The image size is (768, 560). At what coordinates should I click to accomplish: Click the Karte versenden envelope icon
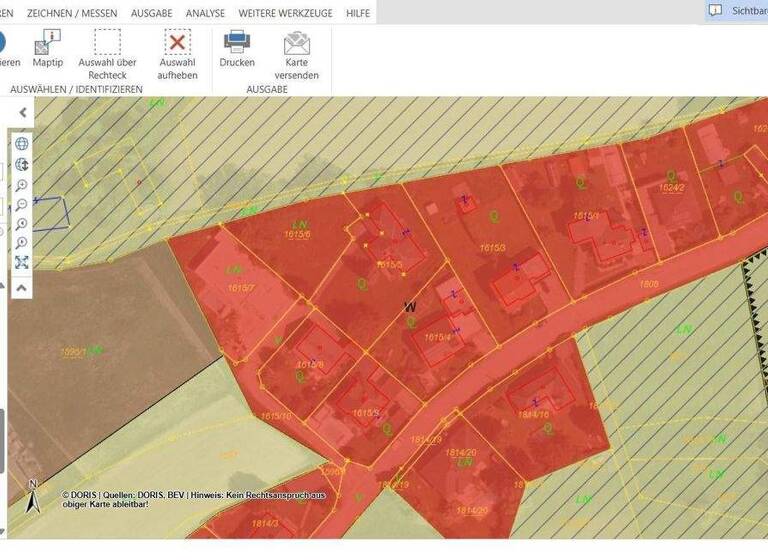[296, 43]
